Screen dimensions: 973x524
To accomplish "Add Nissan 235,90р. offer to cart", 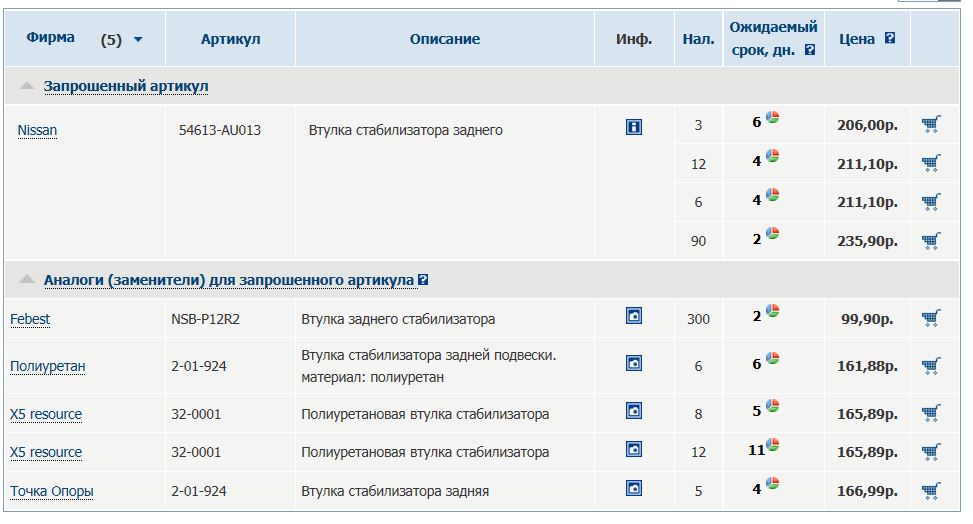I will [931, 241].
